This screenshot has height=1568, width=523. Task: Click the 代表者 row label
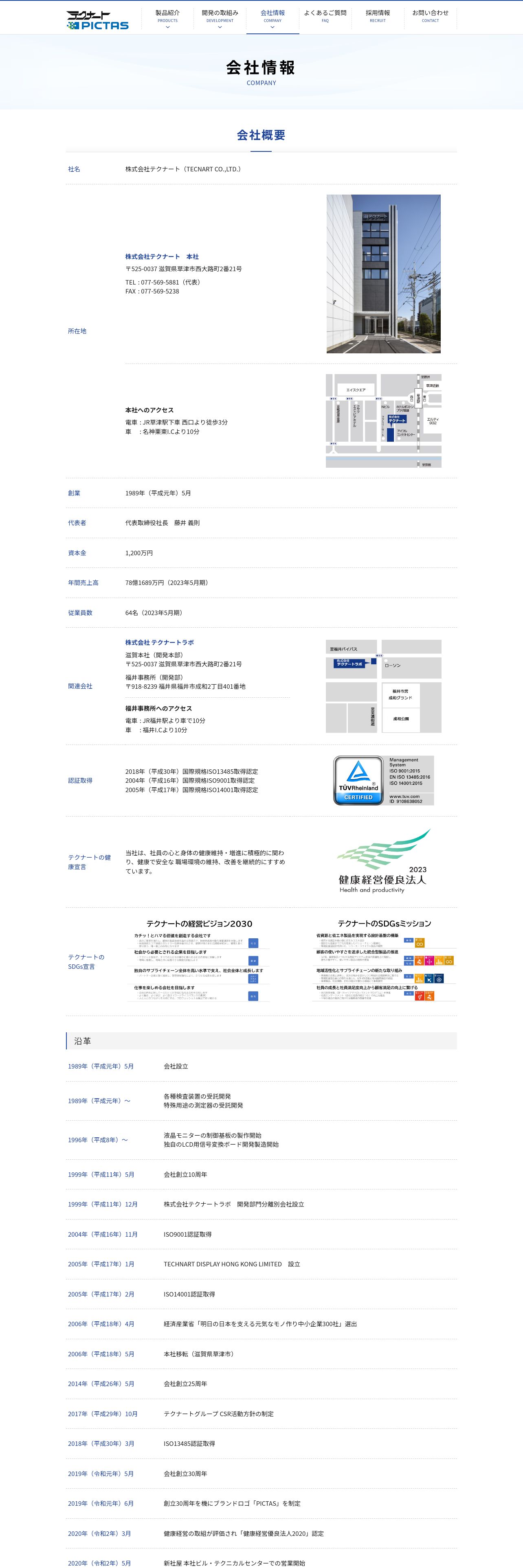(77, 523)
